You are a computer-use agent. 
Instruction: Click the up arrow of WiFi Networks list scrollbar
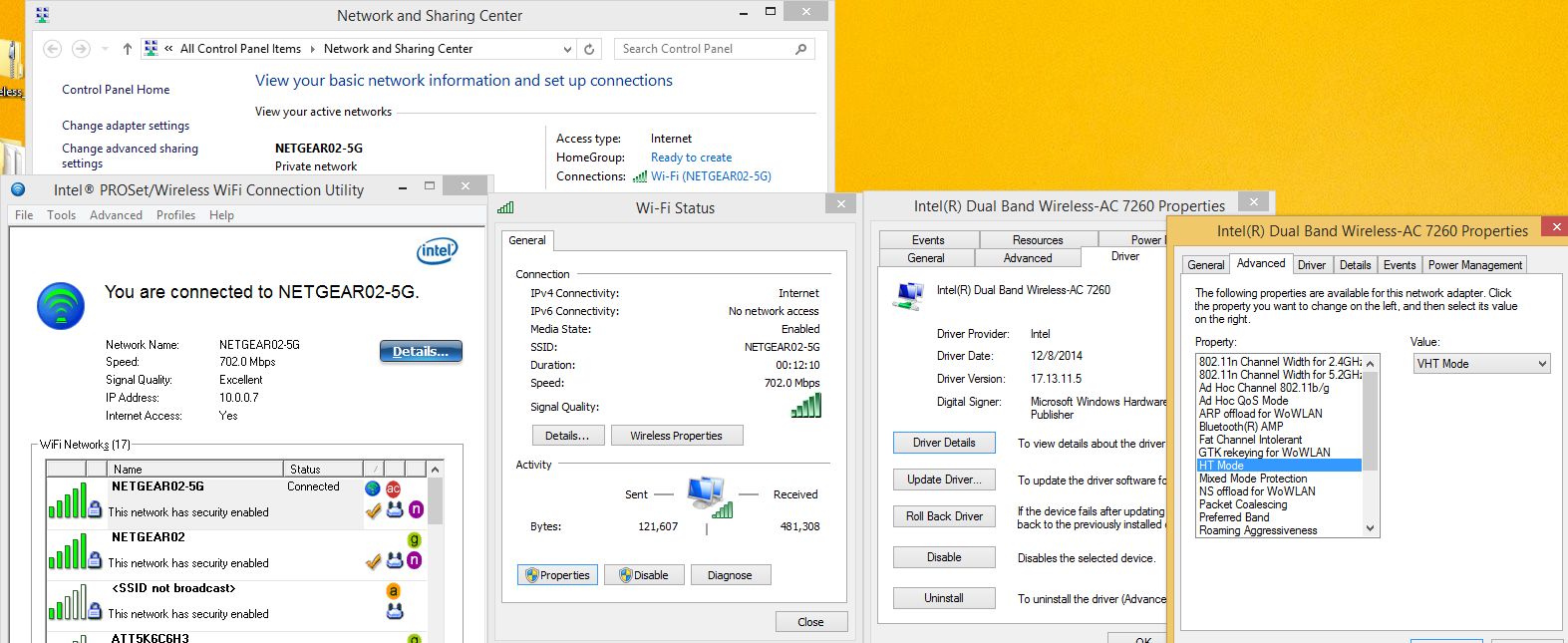pos(435,469)
